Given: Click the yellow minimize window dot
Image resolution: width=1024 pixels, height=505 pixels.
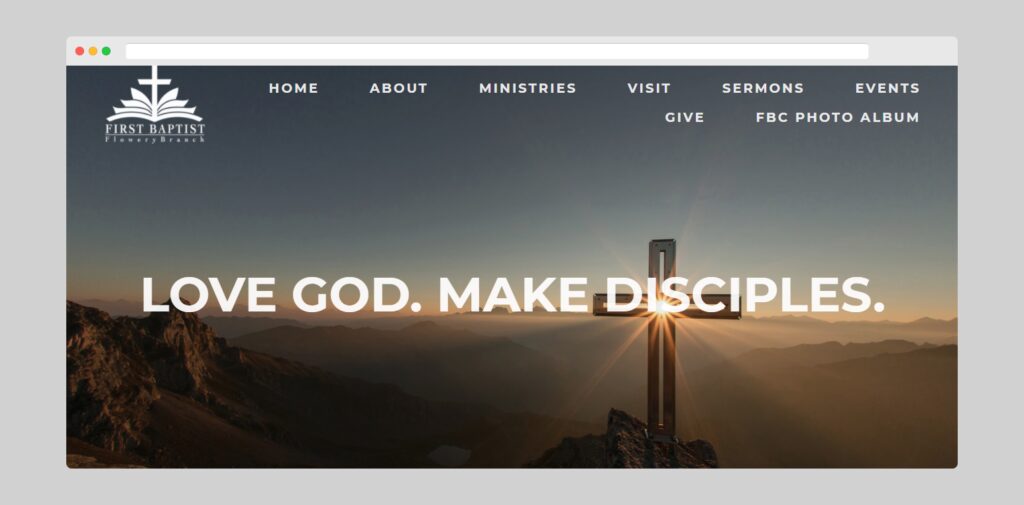Looking at the screenshot, I should [x=93, y=51].
